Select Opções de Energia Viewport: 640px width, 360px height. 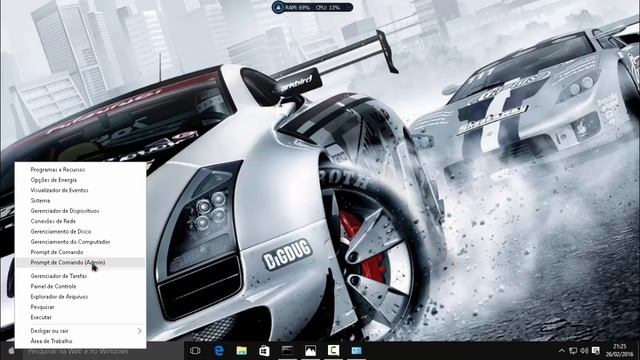pos(80,180)
